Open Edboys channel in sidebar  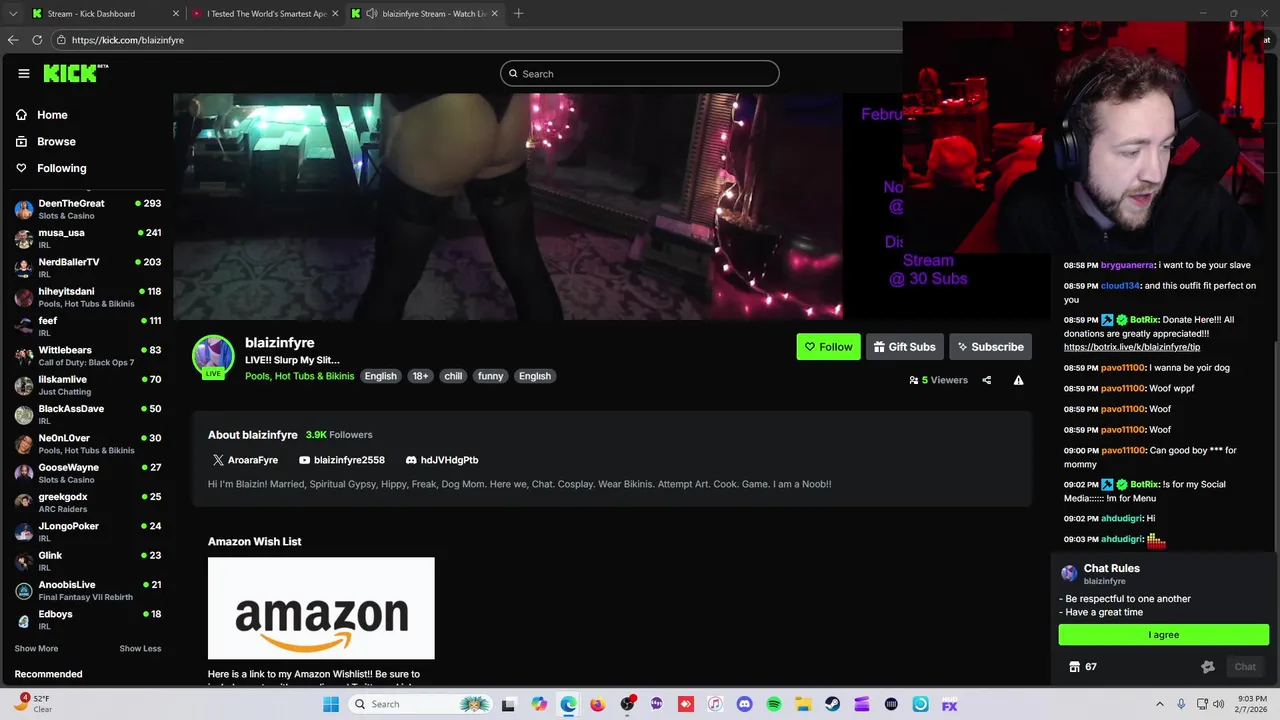tap(88, 619)
